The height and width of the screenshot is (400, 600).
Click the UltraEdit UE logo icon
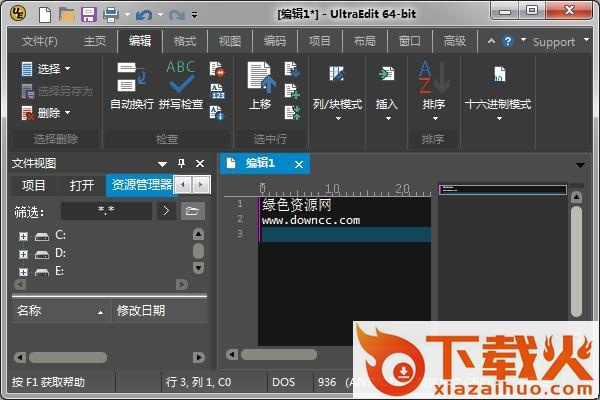[x=18, y=13]
